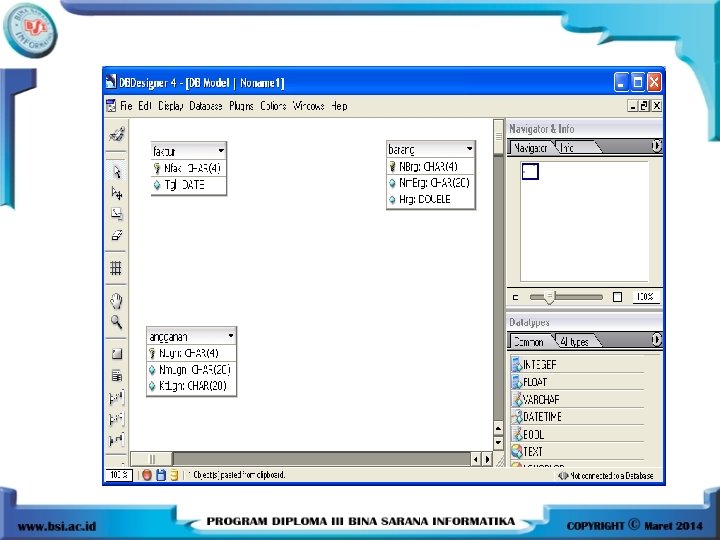
Task: Select the DATETIME datatype row
Action: point(578,417)
